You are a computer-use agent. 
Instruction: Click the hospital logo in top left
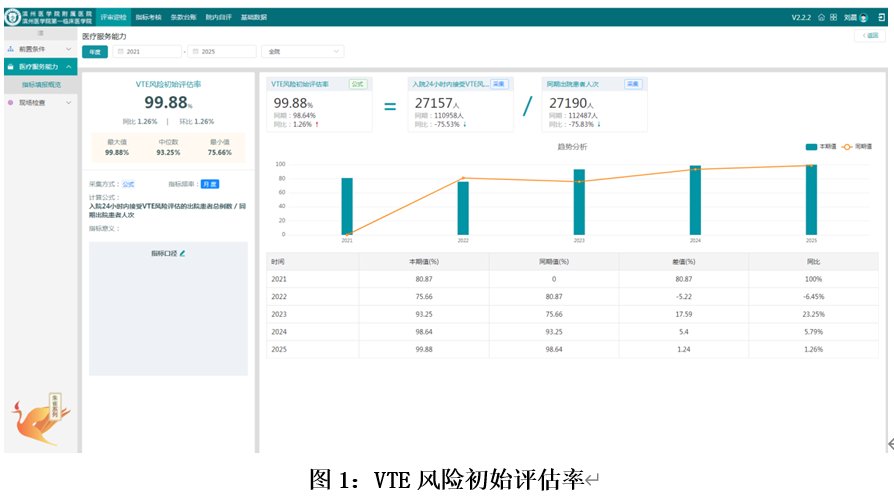13,17
